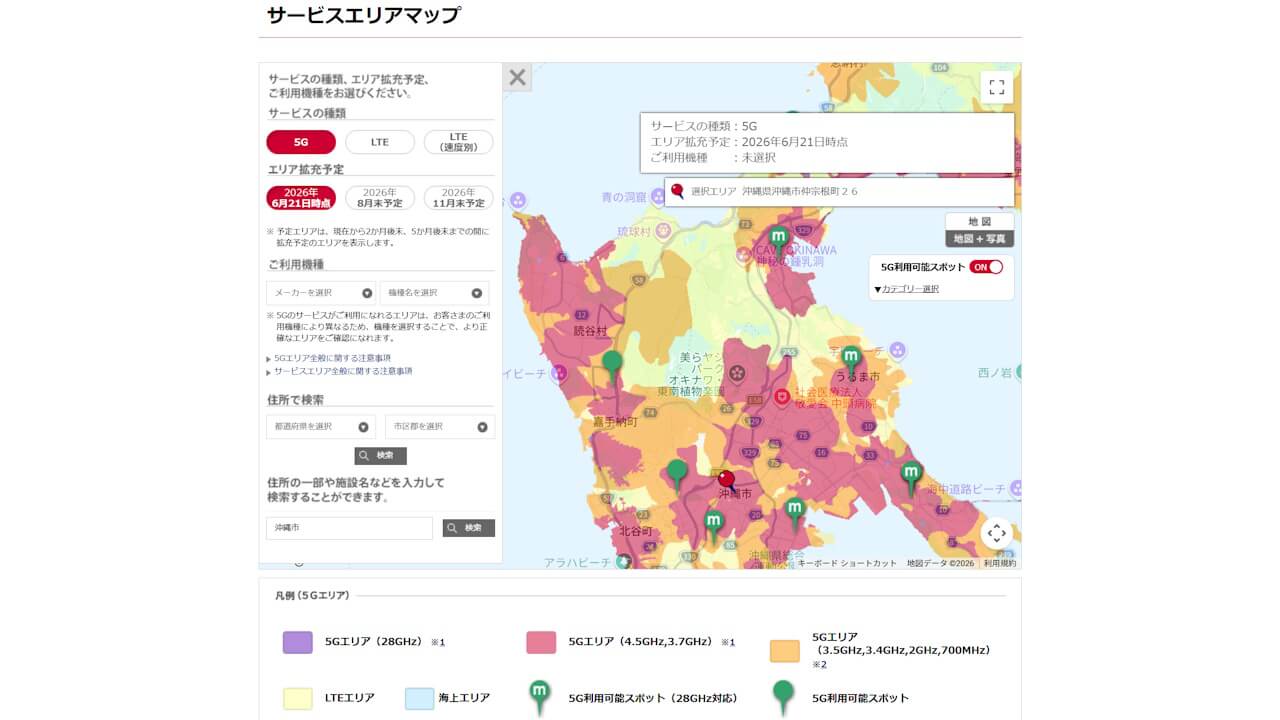Open the 市区郡を選択 dropdown
The image size is (1280, 720).
click(x=440, y=427)
